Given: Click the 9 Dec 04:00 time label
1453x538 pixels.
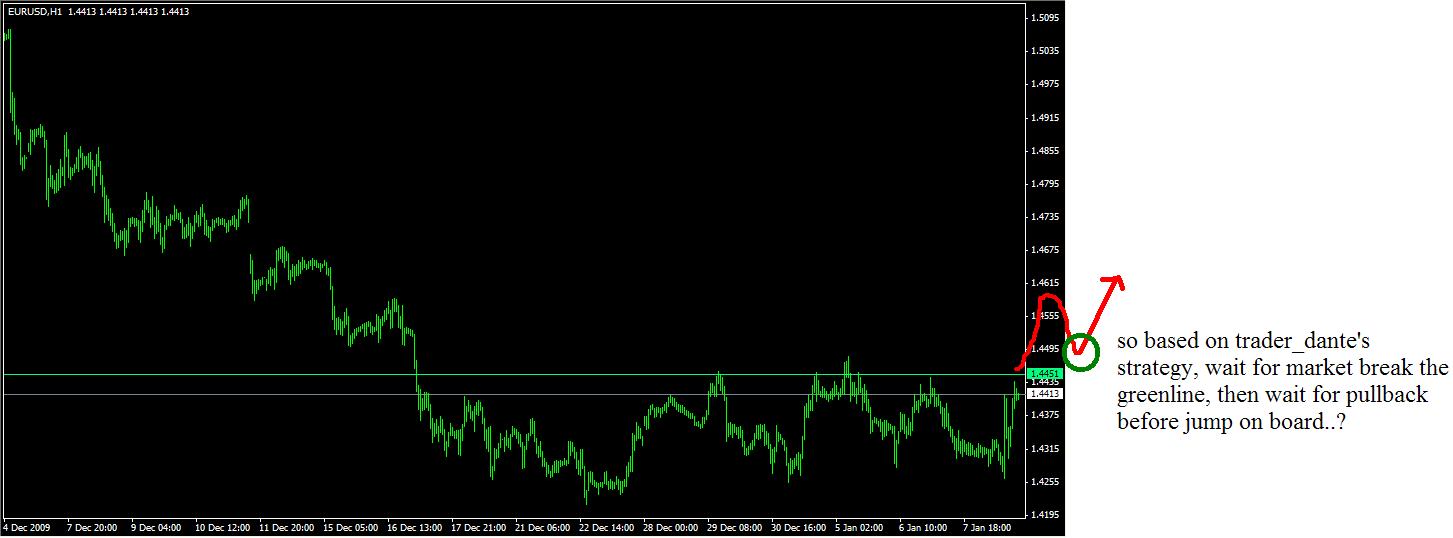Looking at the screenshot, I should pyautogui.click(x=156, y=527).
